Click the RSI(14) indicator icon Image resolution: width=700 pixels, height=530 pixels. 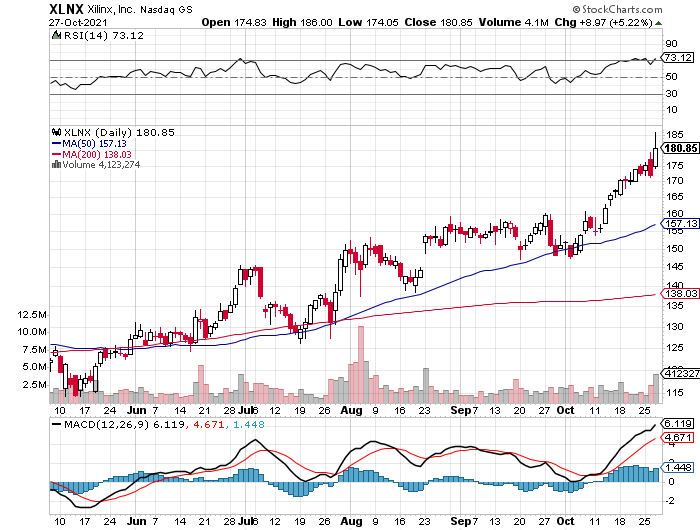(56, 35)
